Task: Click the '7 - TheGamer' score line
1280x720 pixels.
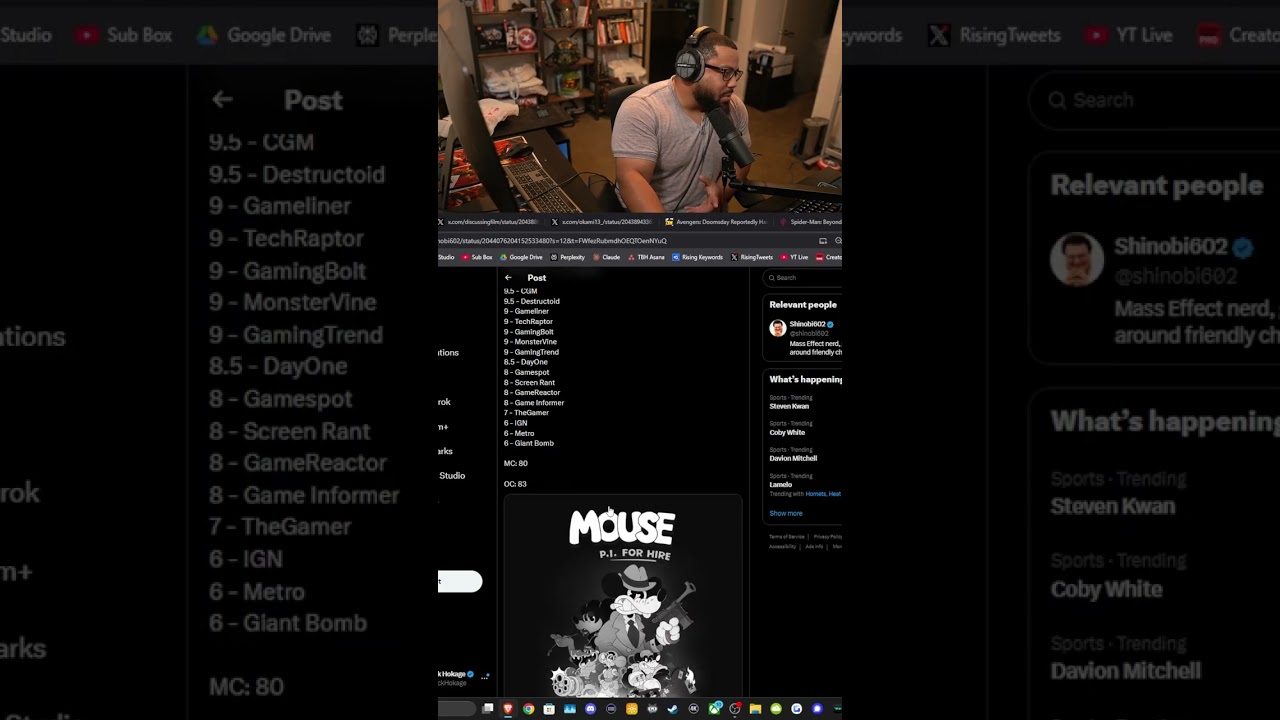Action: (526, 413)
